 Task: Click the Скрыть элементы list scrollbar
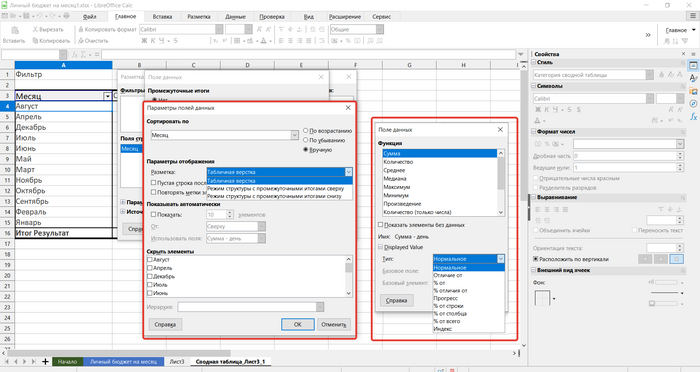349,276
